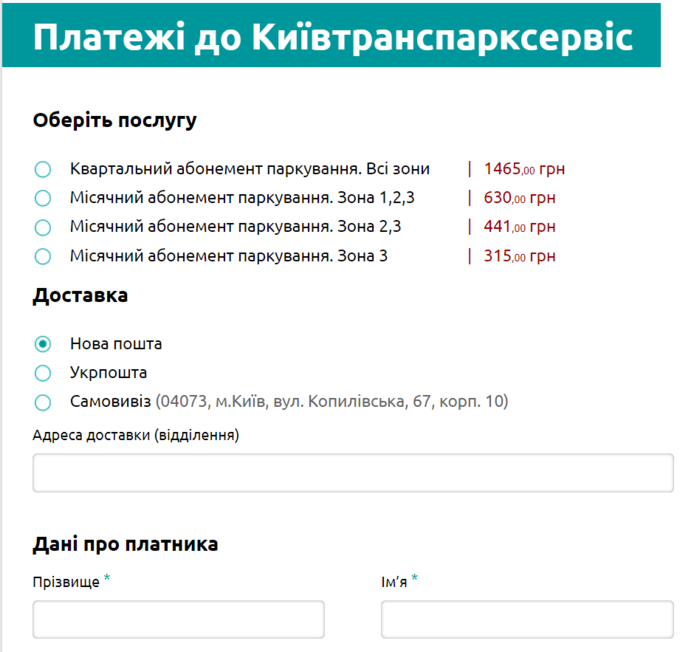
Task: Select Нова пошта delivery option
Action: click(x=42, y=344)
